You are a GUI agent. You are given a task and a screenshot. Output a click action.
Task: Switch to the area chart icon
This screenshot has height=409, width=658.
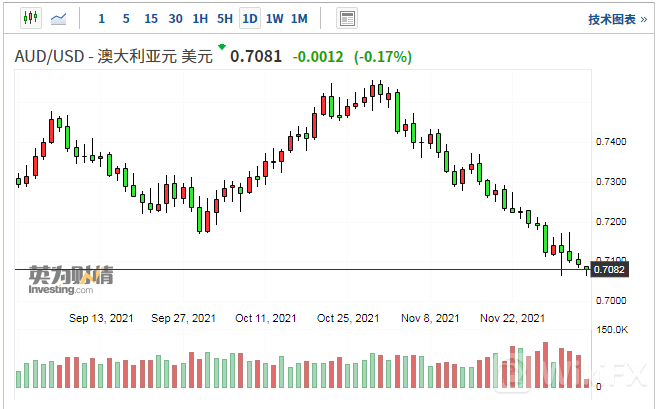tap(60, 18)
